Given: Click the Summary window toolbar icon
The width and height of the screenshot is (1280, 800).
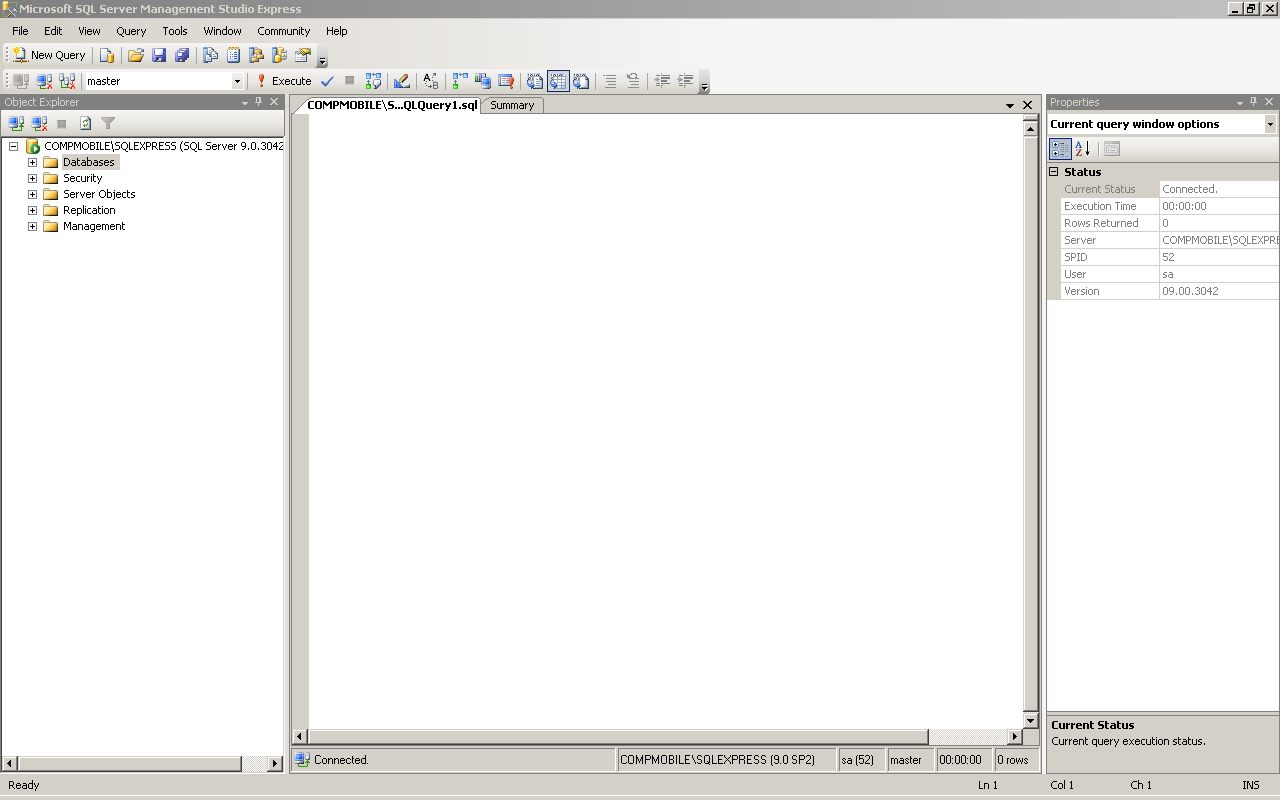Looking at the screenshot, I should coord(234,55).
